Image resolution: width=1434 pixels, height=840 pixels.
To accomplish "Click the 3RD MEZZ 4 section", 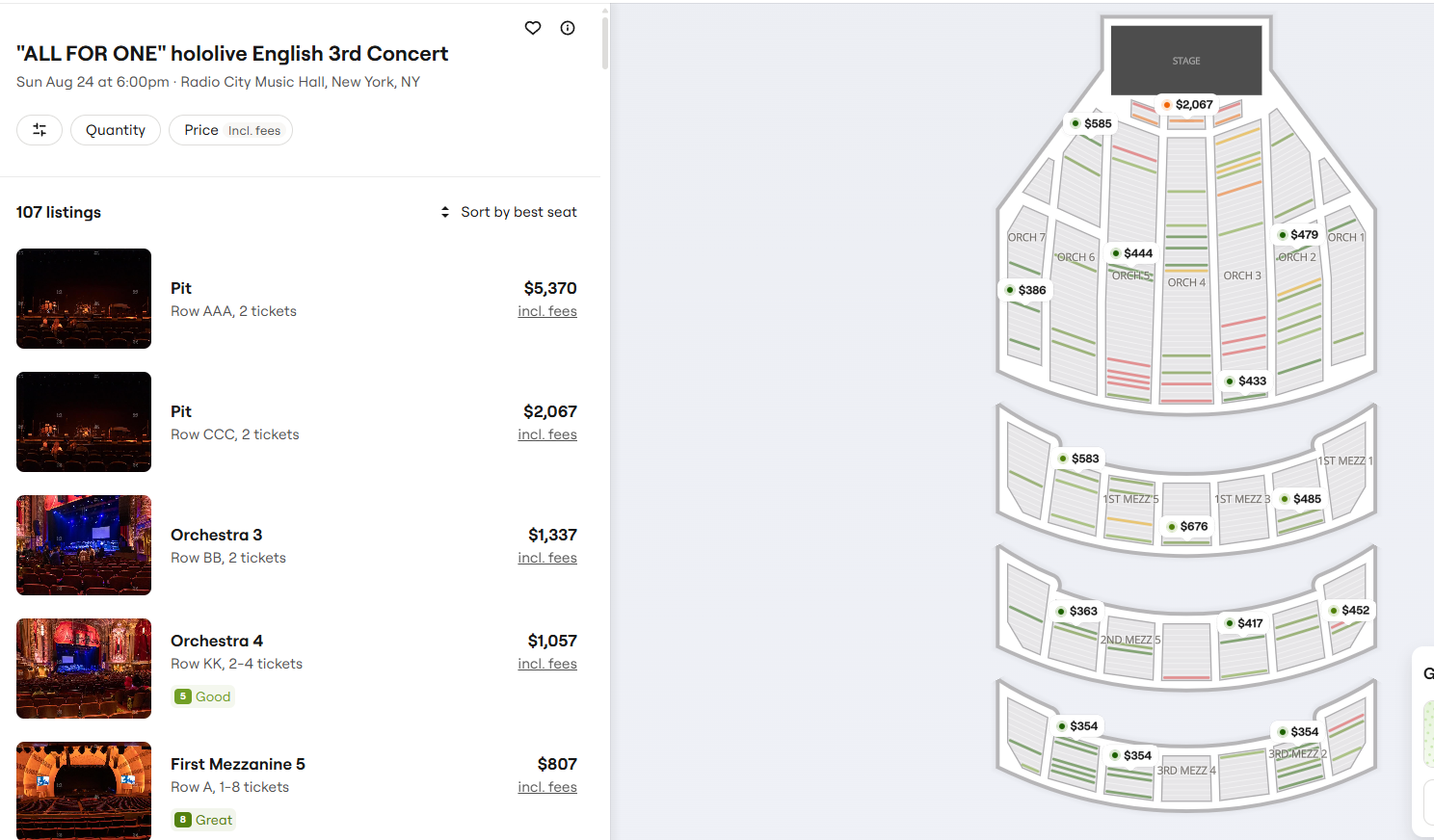I will click(1186, 776).
